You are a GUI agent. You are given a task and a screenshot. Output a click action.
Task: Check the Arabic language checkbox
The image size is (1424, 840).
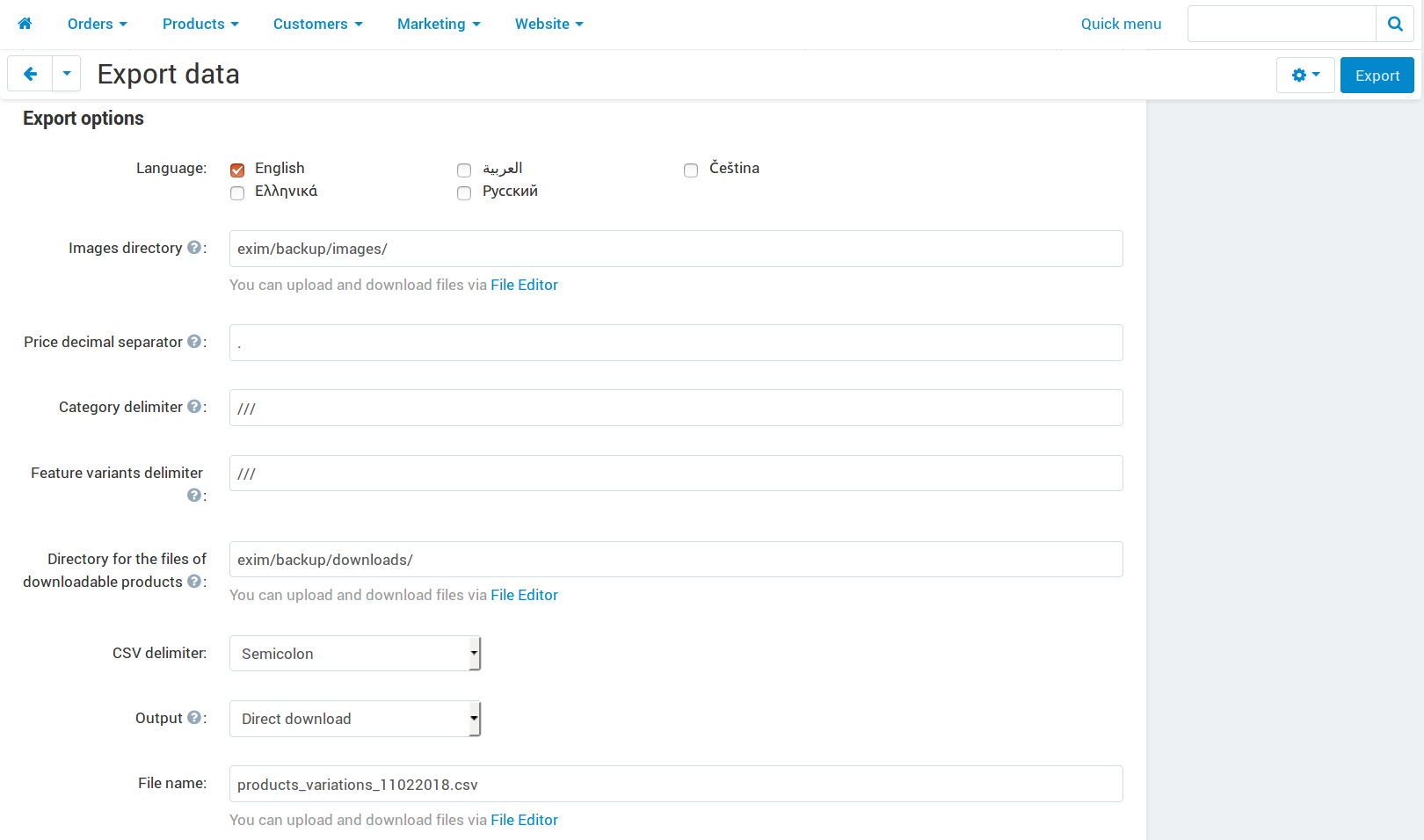pyautogui.click(x=464, y=170)
